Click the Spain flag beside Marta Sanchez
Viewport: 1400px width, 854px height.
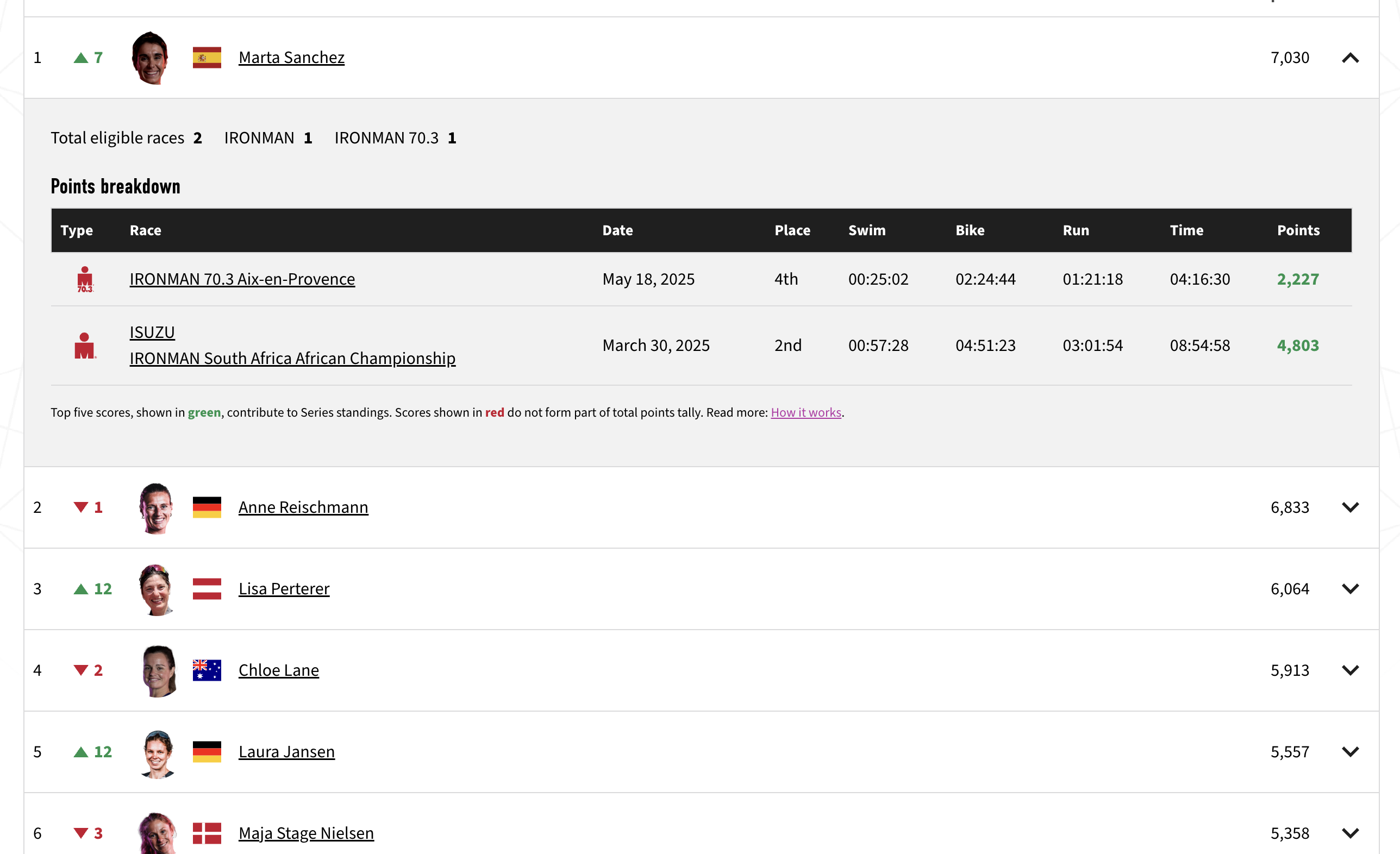click(x=207, y=58)
